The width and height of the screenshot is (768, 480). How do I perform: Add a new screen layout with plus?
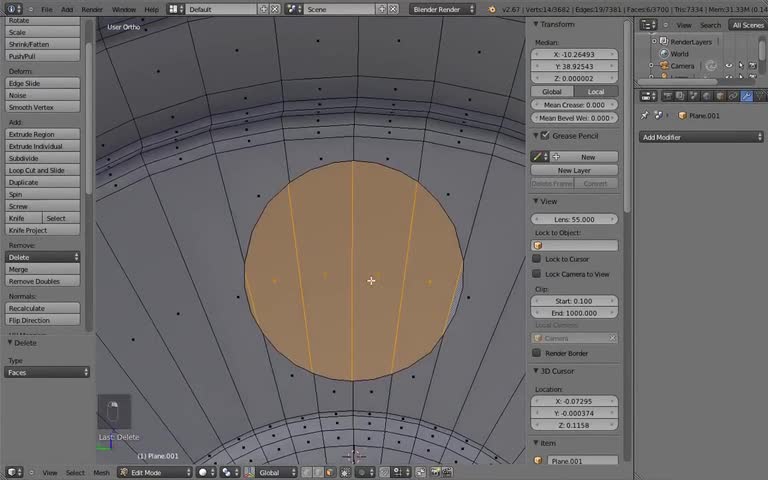[264, 9]
